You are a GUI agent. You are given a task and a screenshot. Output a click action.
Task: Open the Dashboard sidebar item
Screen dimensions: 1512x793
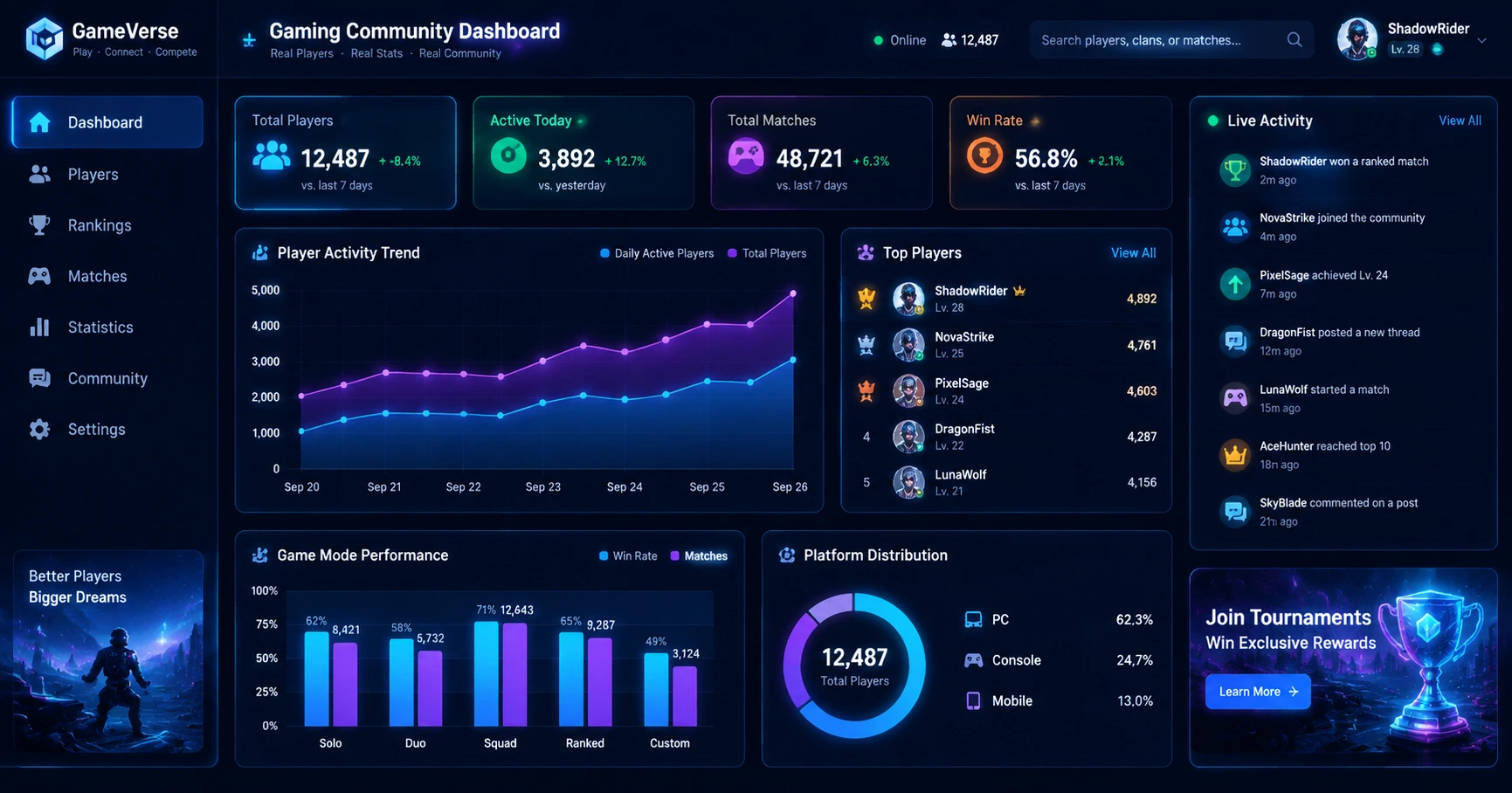point(107,122)
